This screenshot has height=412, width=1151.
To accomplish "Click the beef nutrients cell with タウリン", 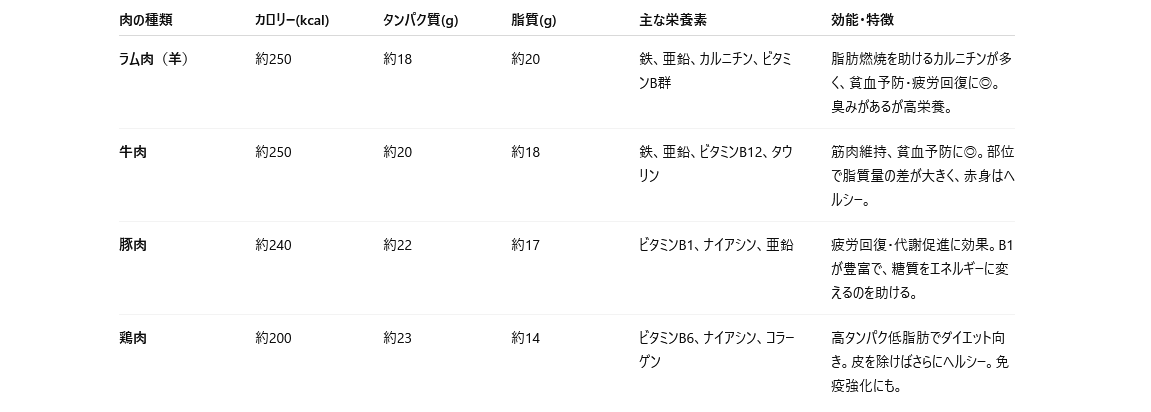I will (x=716, y=164).
